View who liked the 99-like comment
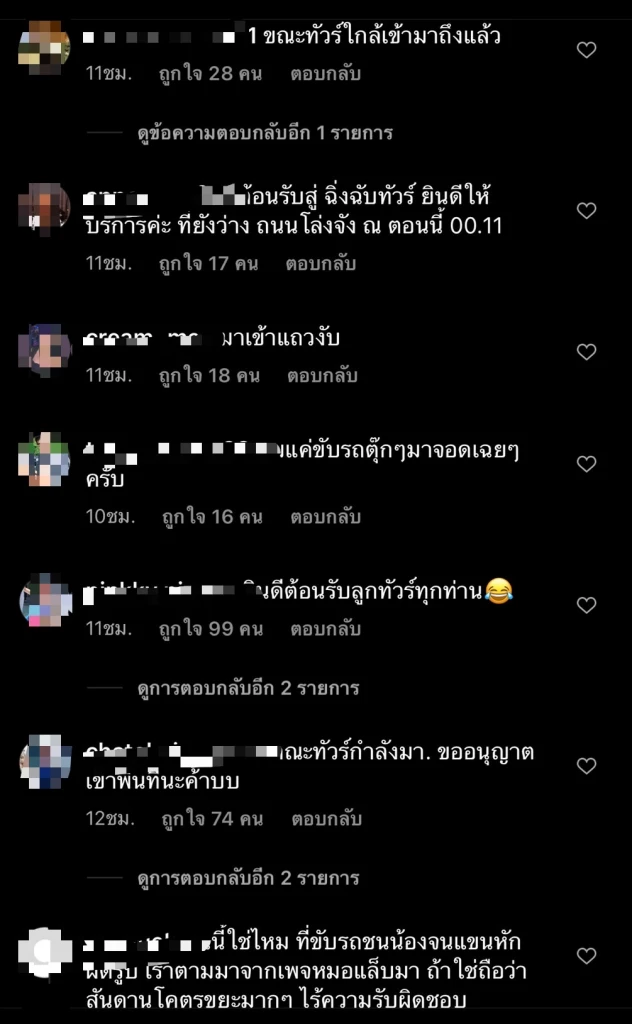This screenshot has width=632, height=1024. click(x=212, y=629)
